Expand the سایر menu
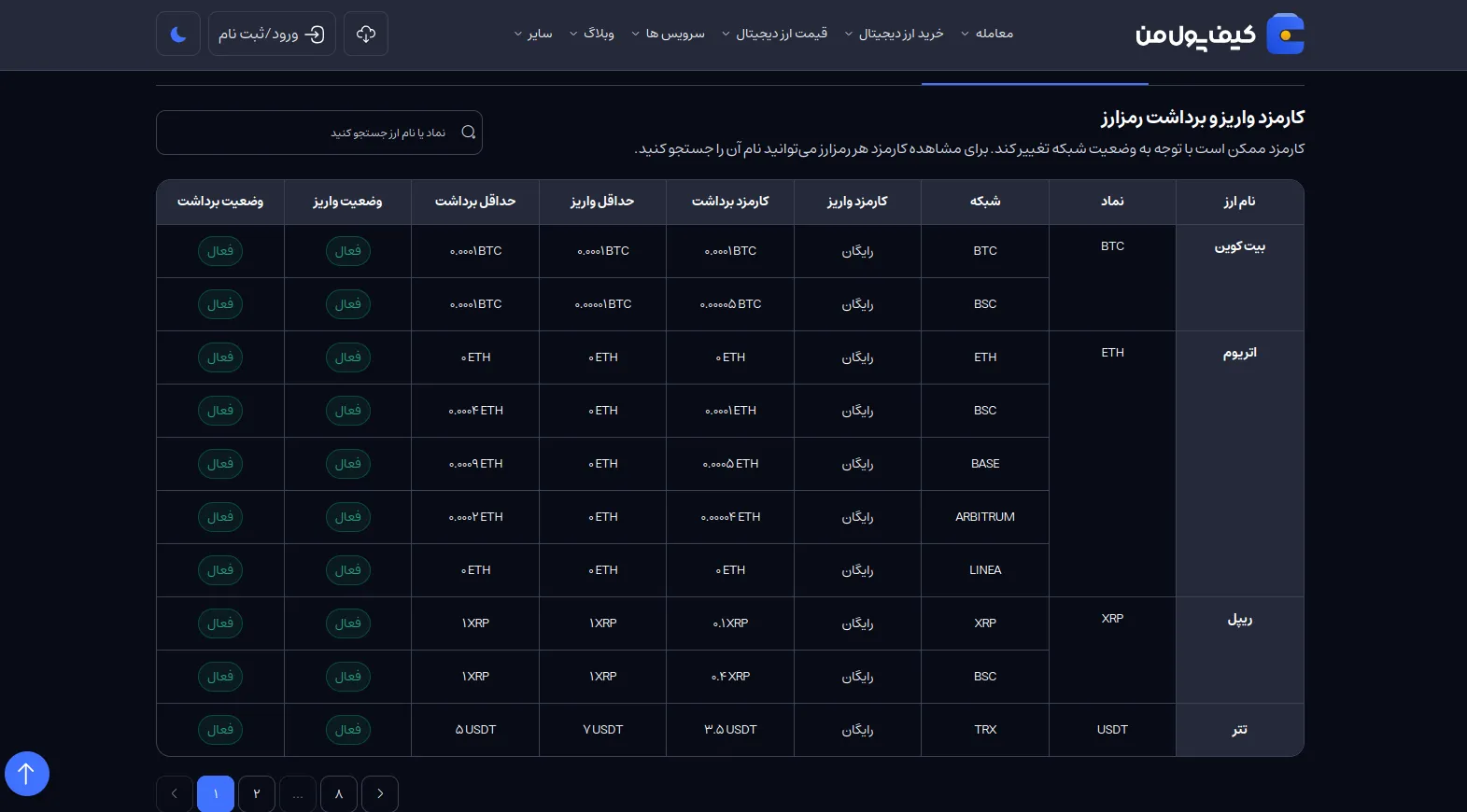Viewport: 1467px width, 812px height. pos(532,34)
